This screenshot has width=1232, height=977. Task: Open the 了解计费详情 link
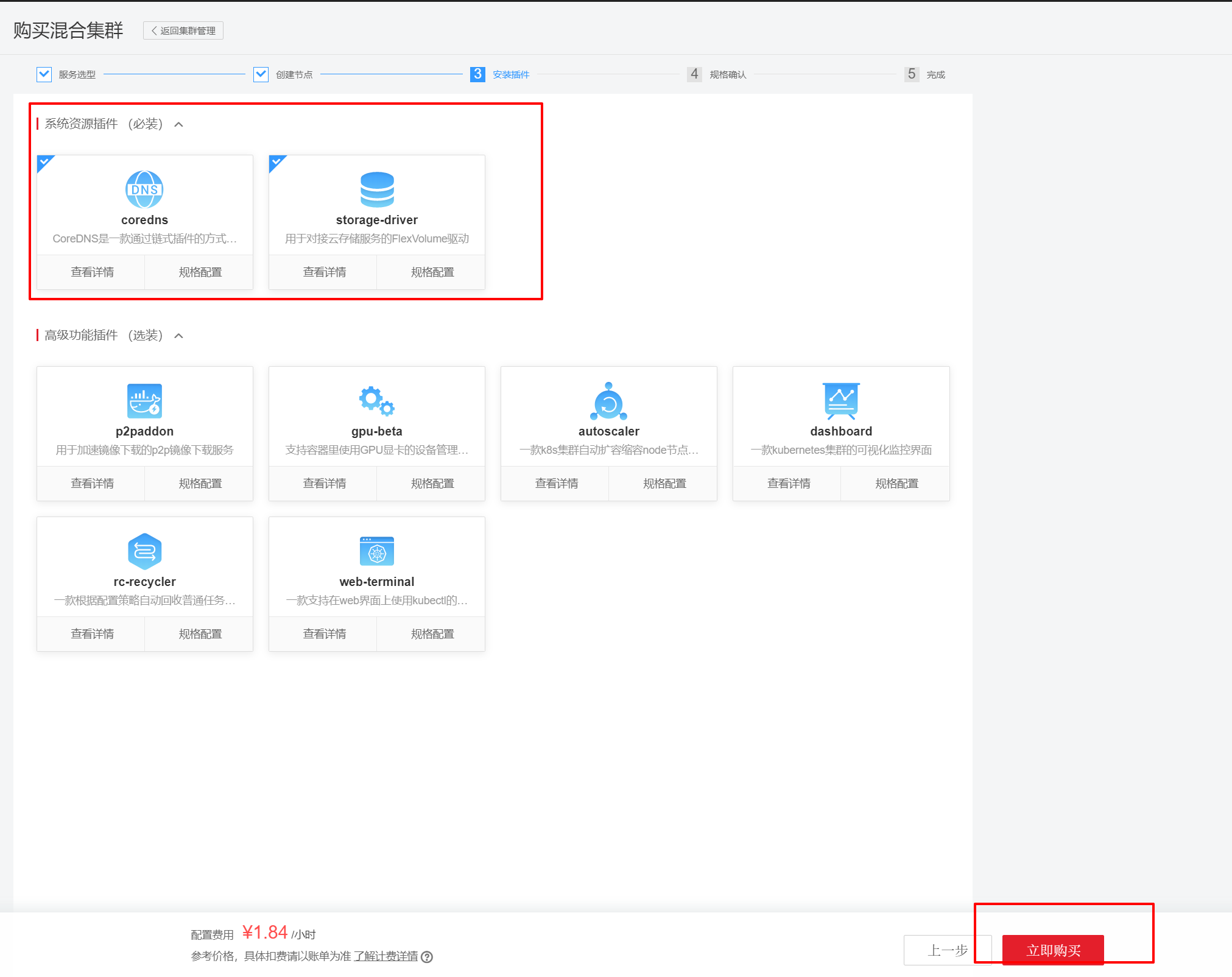click(x=385, y=956)
